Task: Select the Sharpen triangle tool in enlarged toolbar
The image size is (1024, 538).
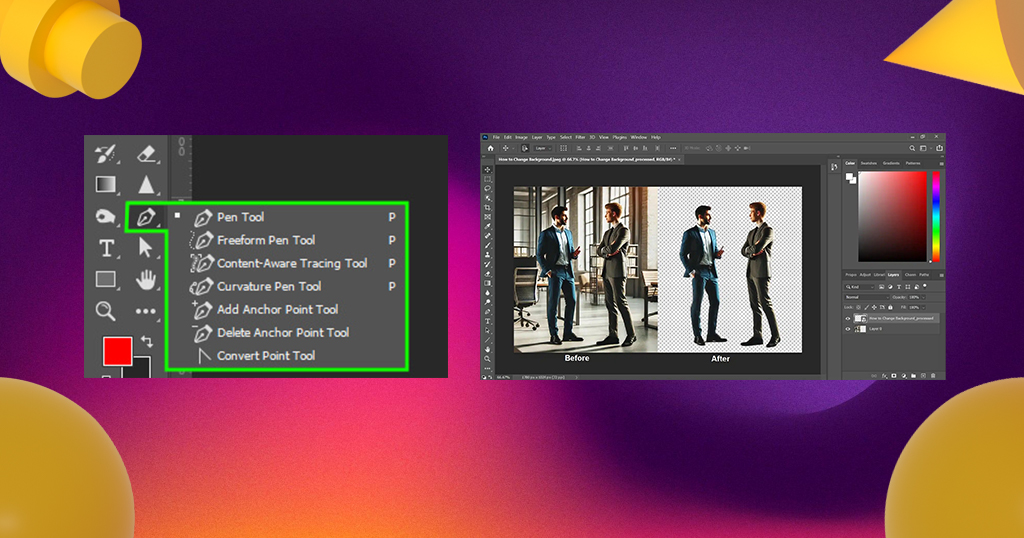Action: click(146, 185)
